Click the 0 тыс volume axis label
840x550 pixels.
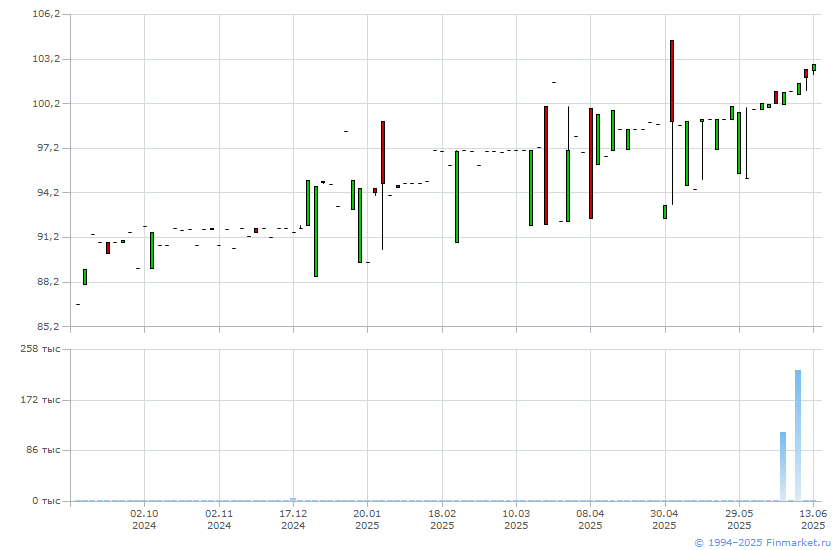tap(46, 501)
